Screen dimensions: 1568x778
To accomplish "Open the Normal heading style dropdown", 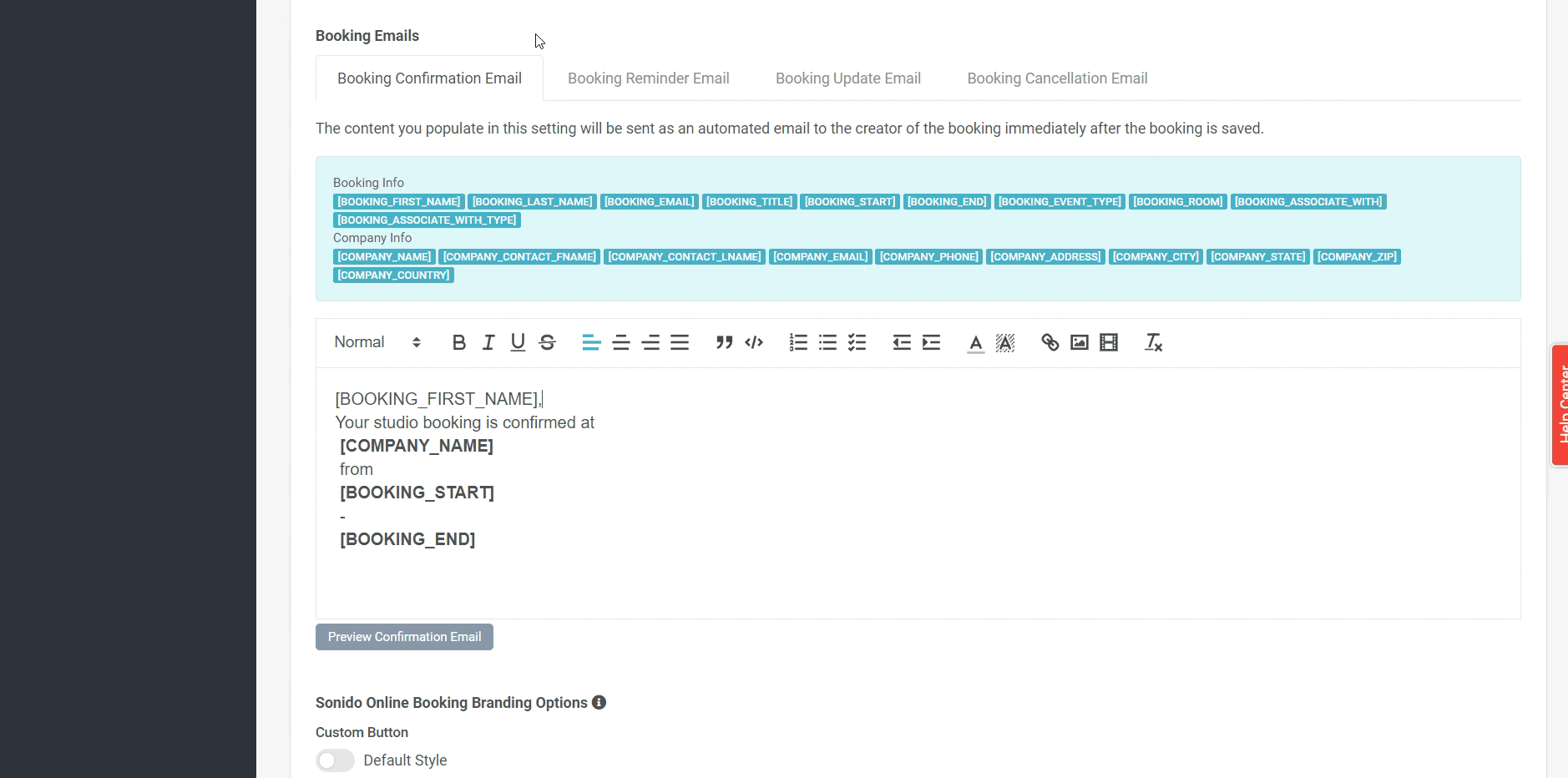I will [x=377, y=342].
